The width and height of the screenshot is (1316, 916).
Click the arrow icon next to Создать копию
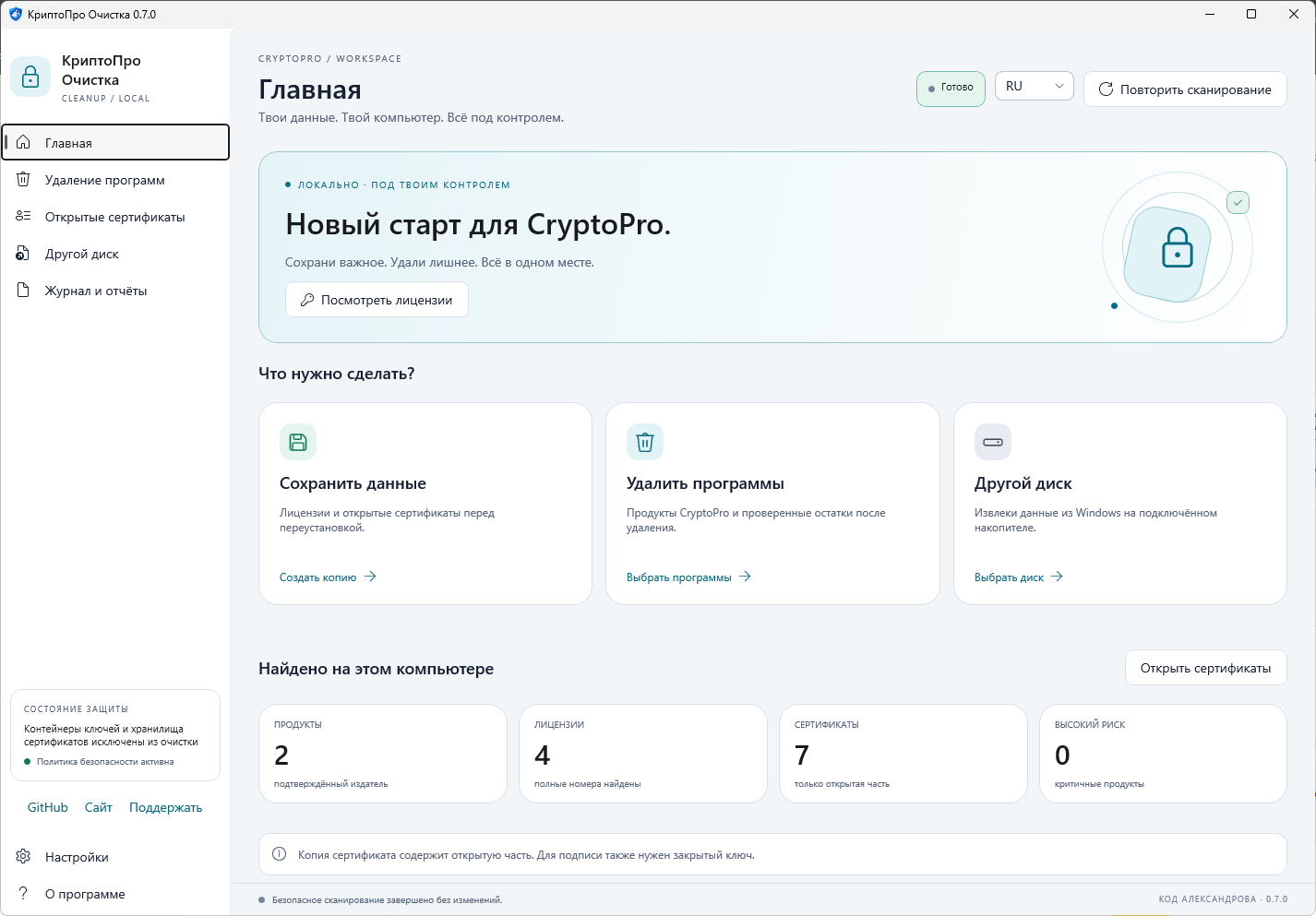(370, 577)
